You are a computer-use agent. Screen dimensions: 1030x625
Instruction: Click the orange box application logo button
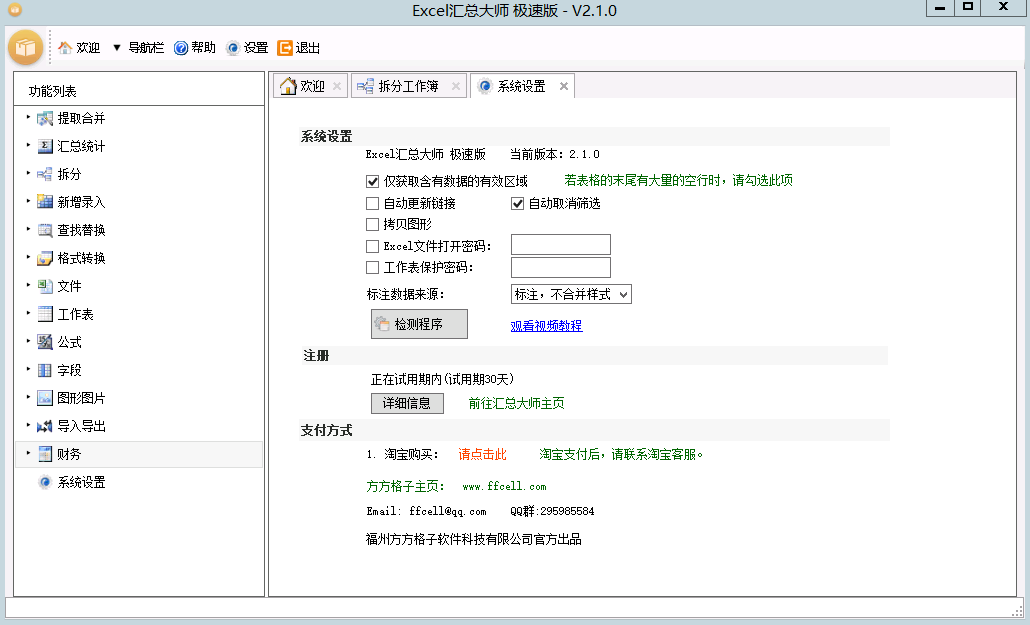26,47
